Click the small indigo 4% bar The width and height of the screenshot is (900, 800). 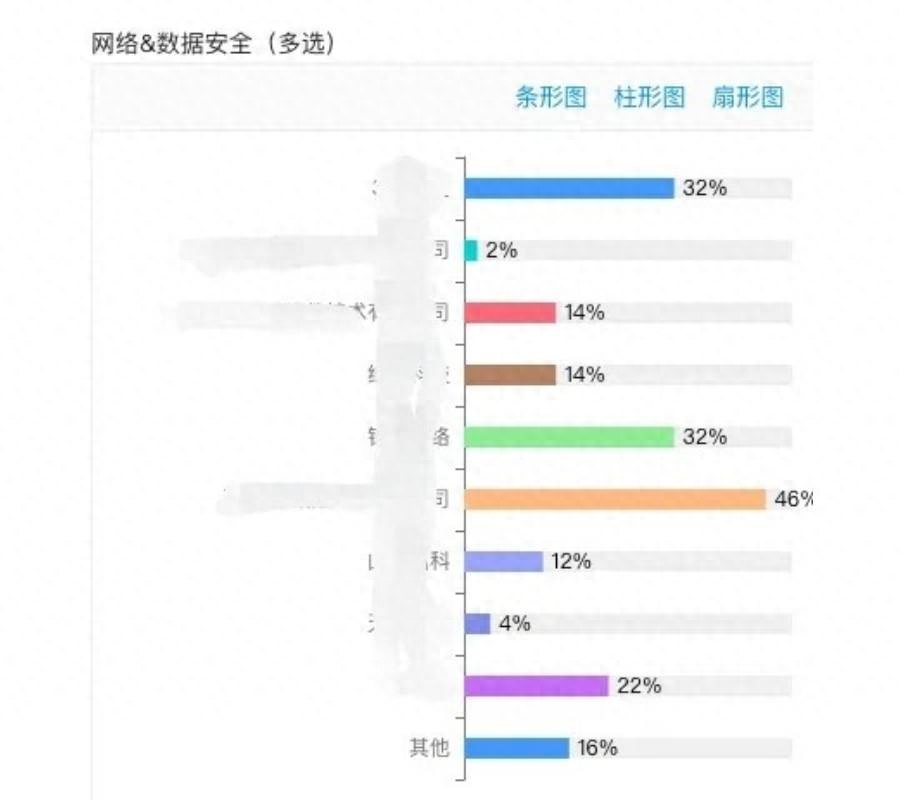coord(478,623)
